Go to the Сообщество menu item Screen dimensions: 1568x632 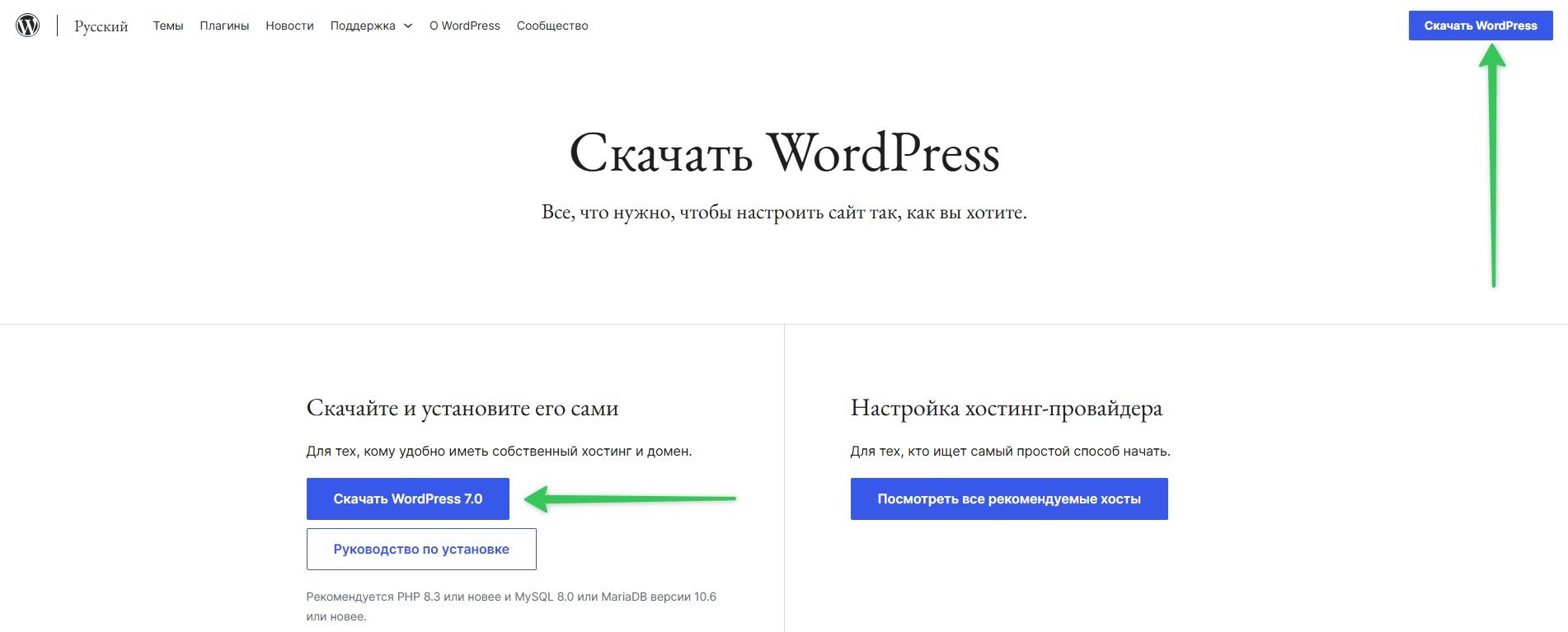(x=552, y=26)
